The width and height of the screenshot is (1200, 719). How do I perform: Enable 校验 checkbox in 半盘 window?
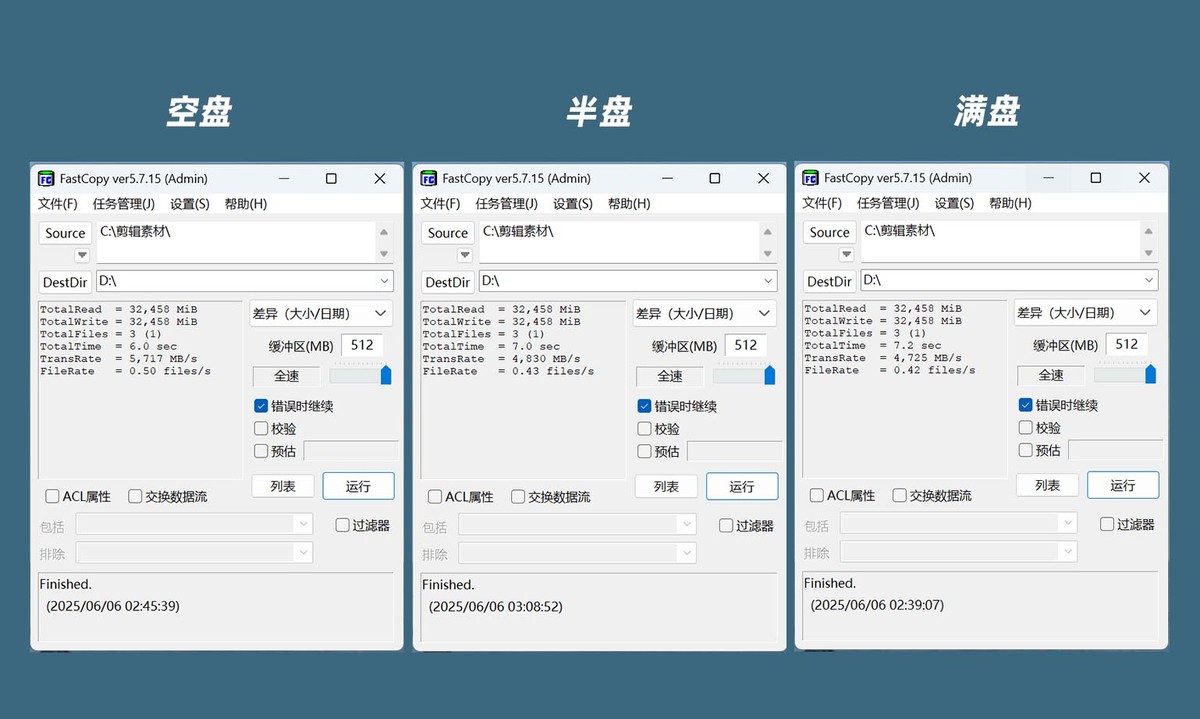[644, 429]
